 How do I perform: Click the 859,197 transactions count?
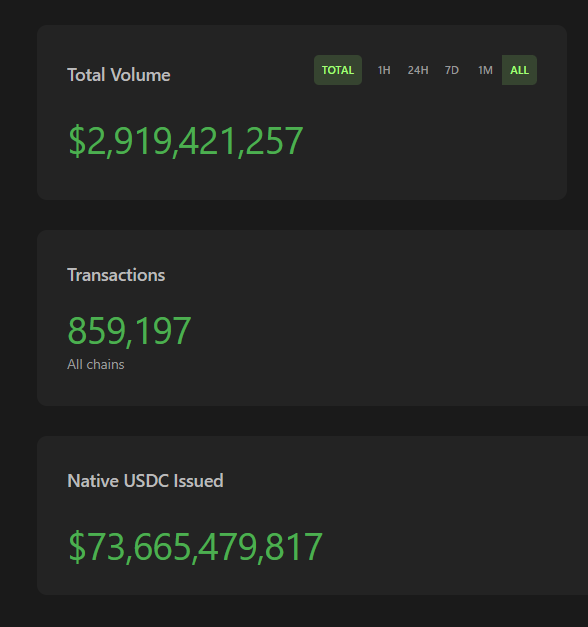coord(129,331)
